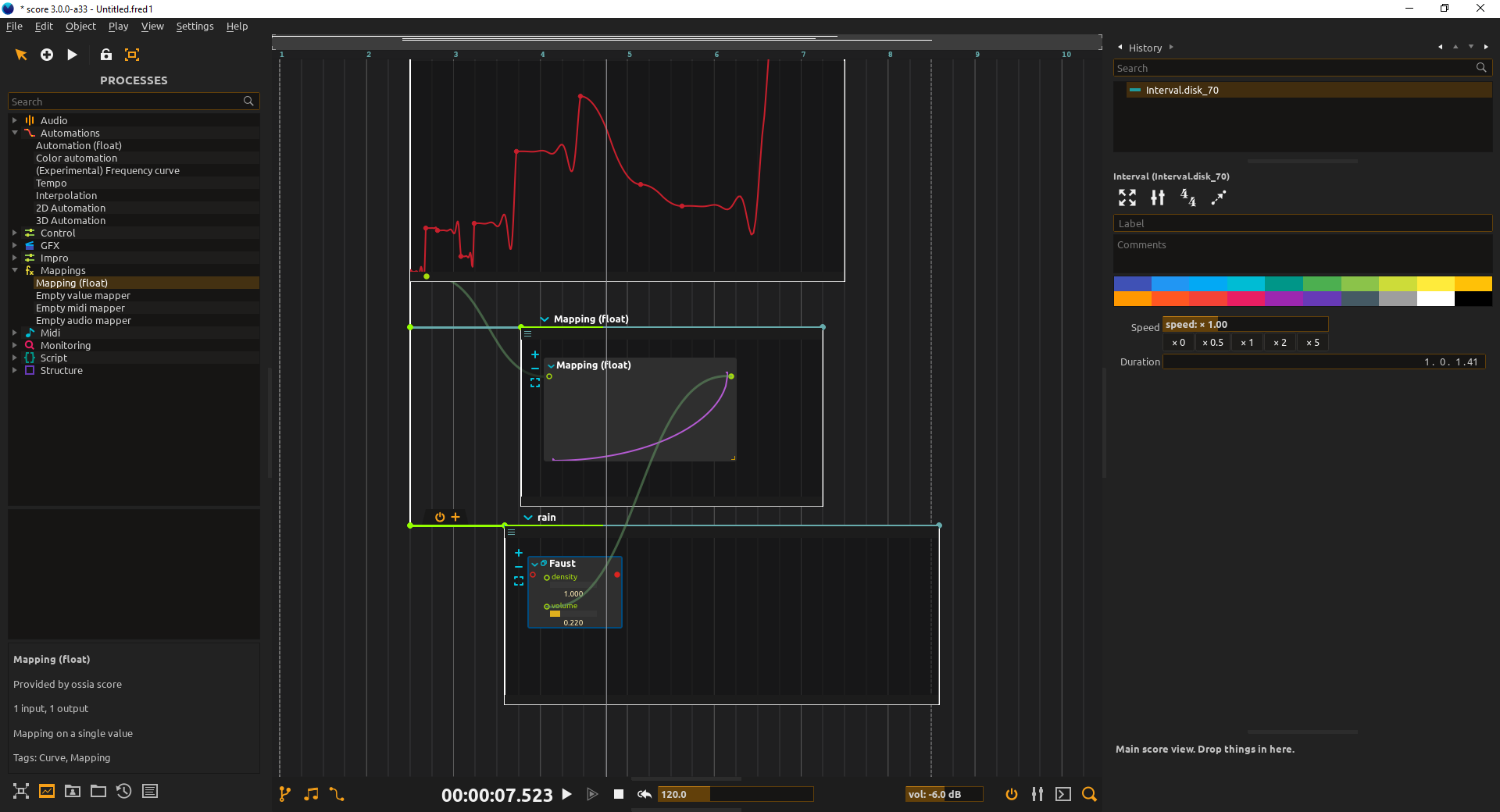Set speed to x 0
This screenshot has width=1500, height=812.
1178,343
